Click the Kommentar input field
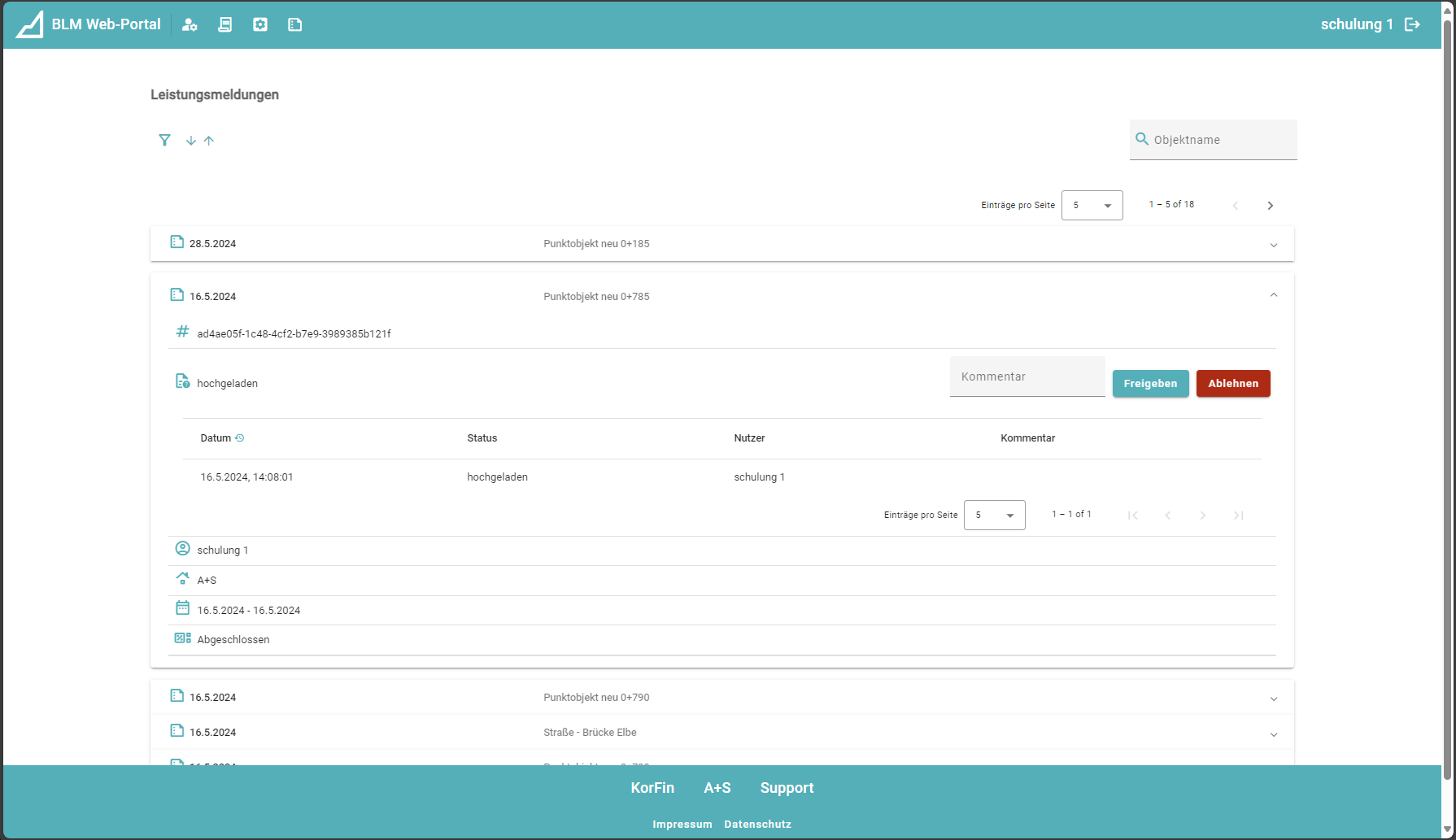 pyautogui.click(x=1027, y=377)
